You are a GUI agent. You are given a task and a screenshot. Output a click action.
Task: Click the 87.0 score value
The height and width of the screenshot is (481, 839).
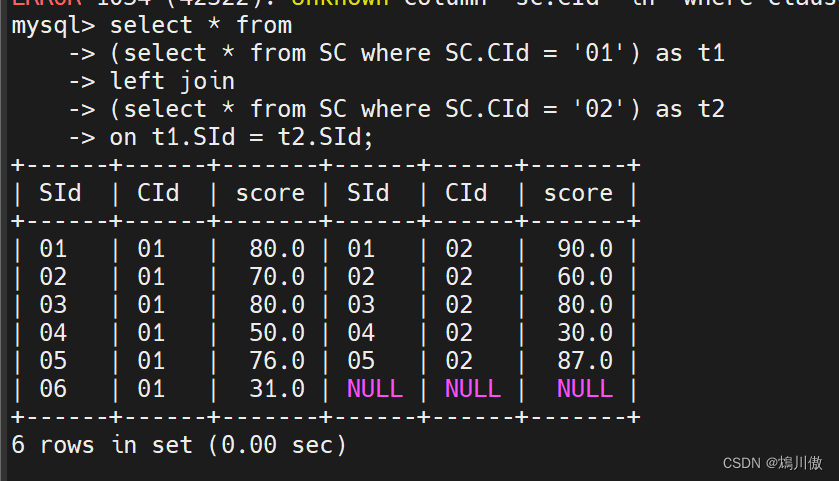585,361
